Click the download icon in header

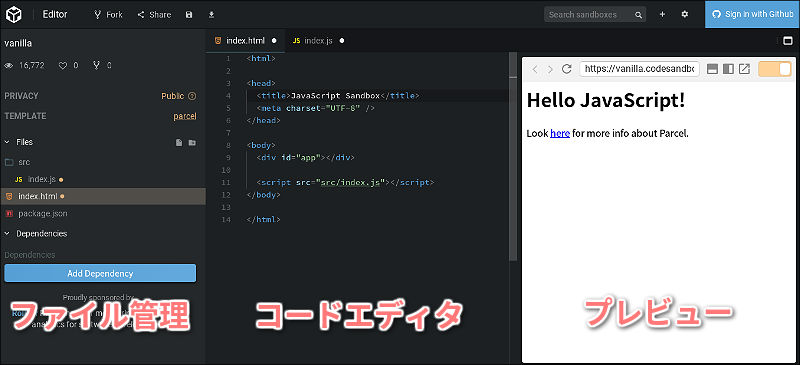coord(212,15)
